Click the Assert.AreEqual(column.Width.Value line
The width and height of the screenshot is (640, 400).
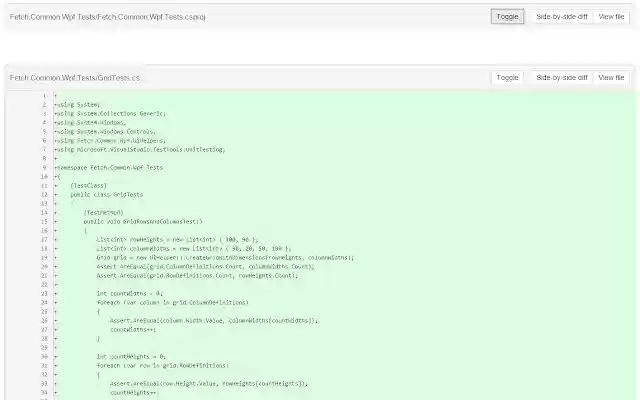pos(214,320)
